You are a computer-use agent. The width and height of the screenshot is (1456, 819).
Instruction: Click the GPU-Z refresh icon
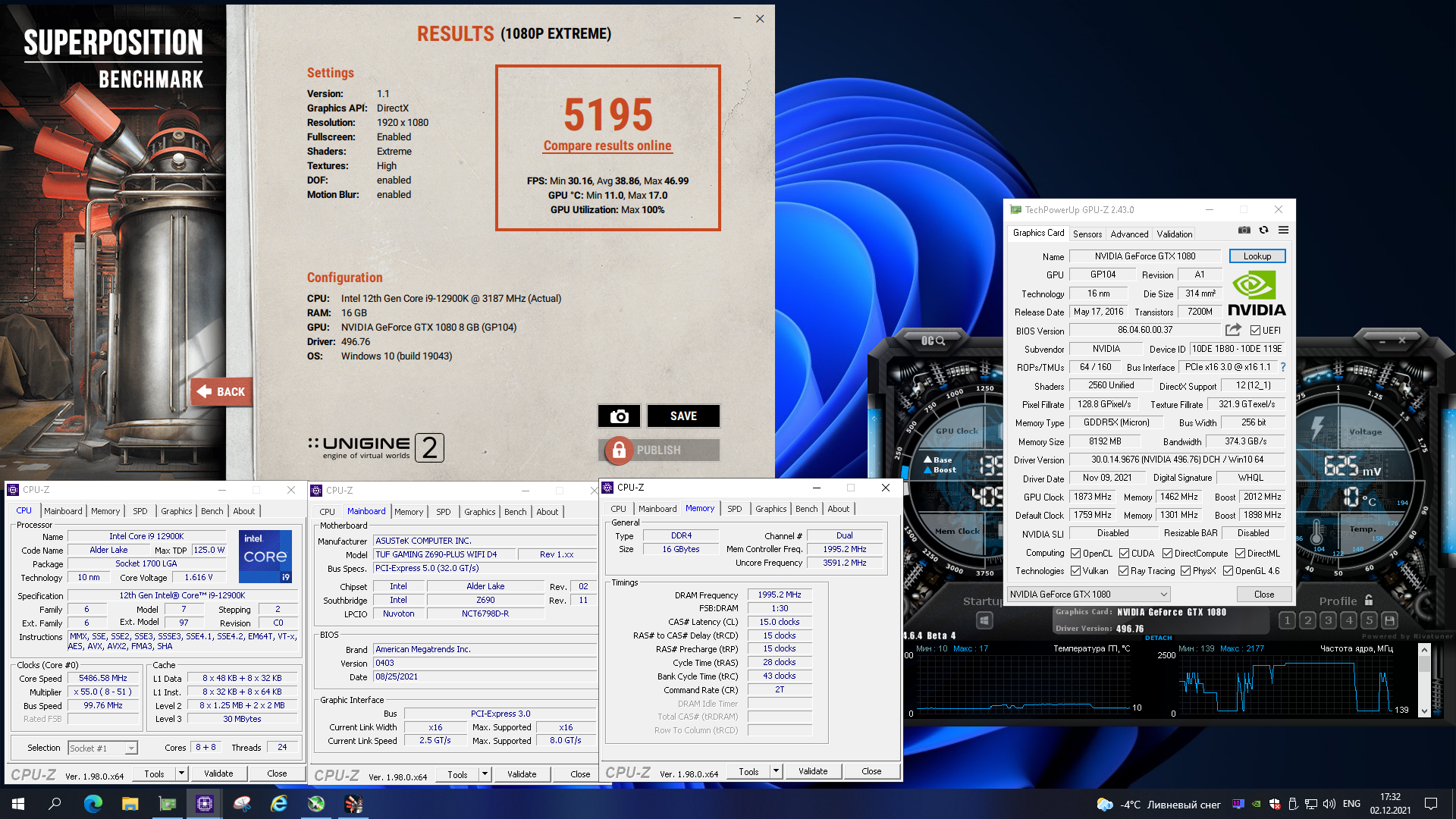pyautogui.click(x=1263, y=231)
